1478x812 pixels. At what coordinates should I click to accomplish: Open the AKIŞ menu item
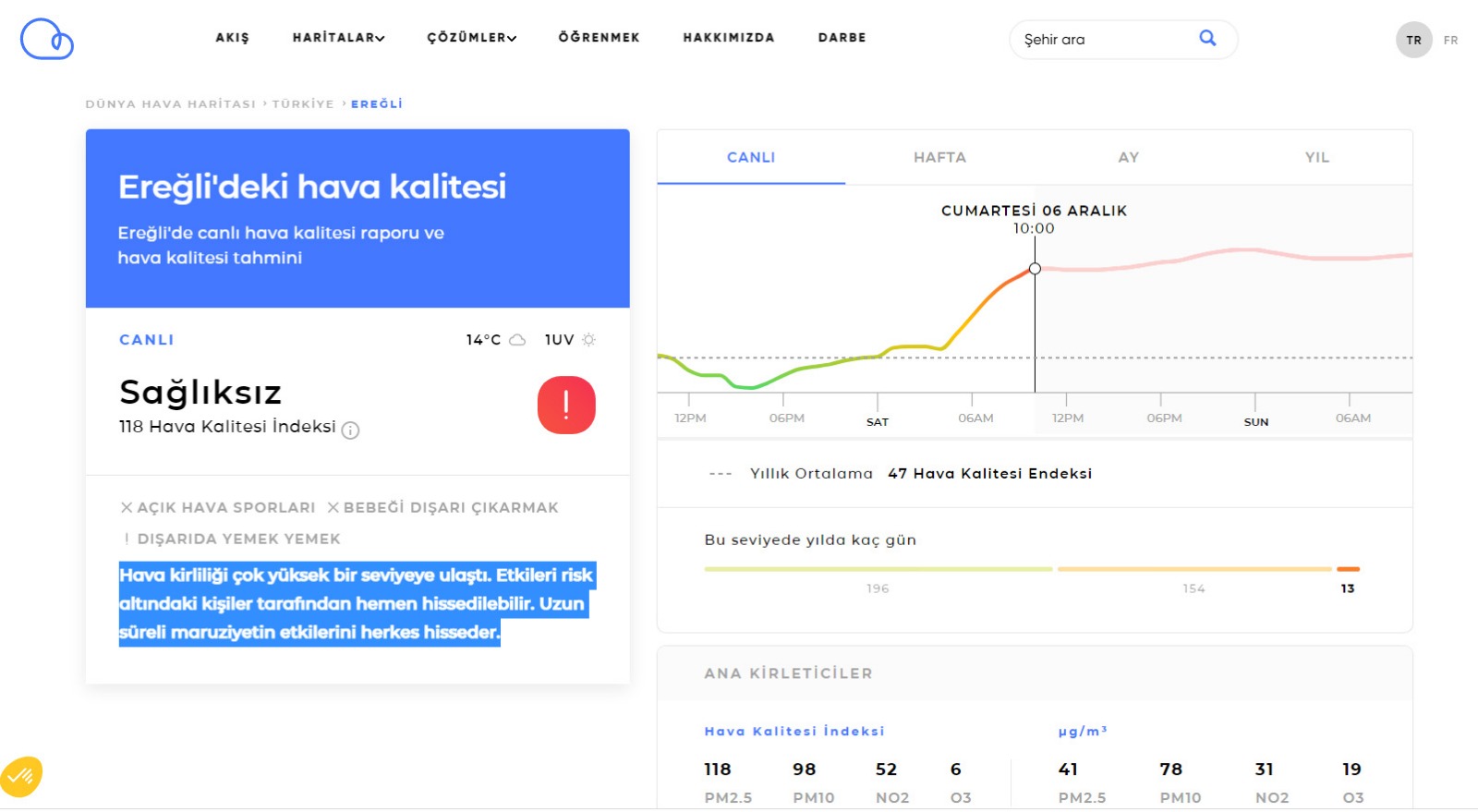click(x=232, y=38)
